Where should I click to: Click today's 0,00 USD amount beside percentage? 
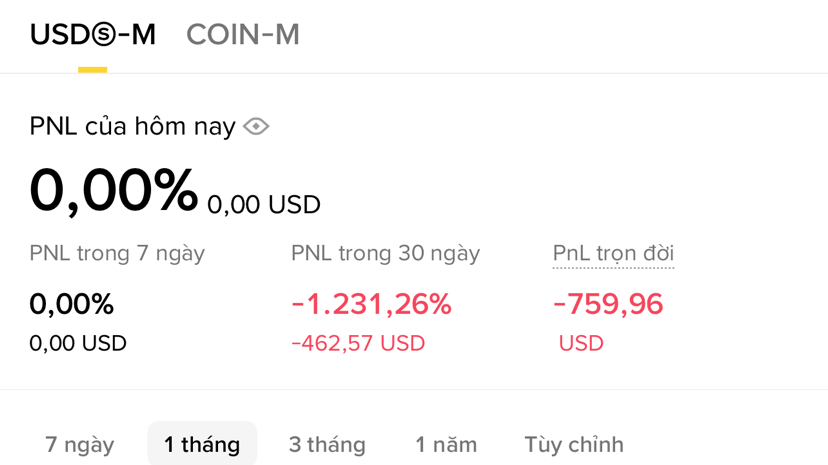[264, 205]
